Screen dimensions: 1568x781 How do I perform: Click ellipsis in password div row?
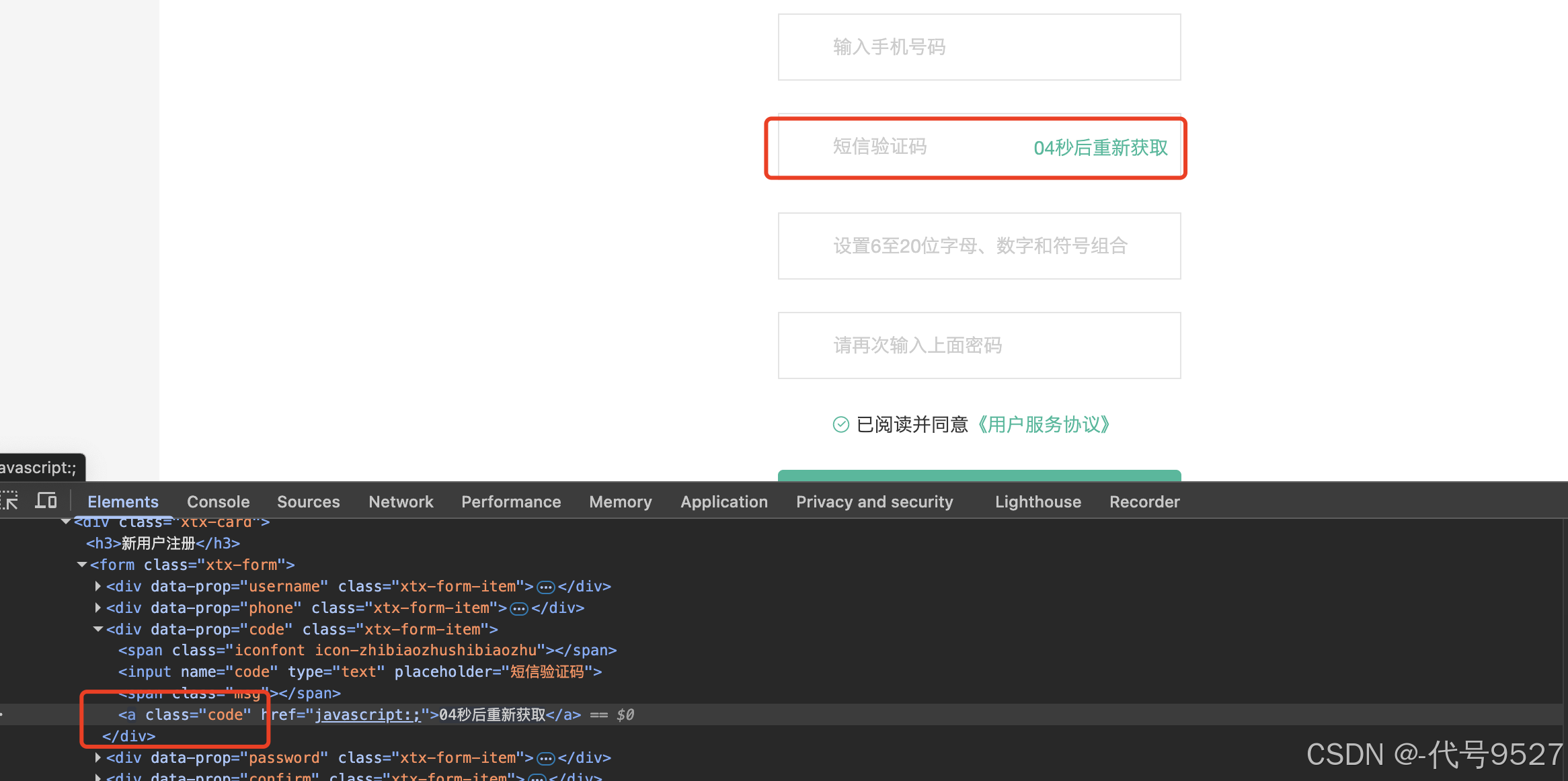point(546,759)
